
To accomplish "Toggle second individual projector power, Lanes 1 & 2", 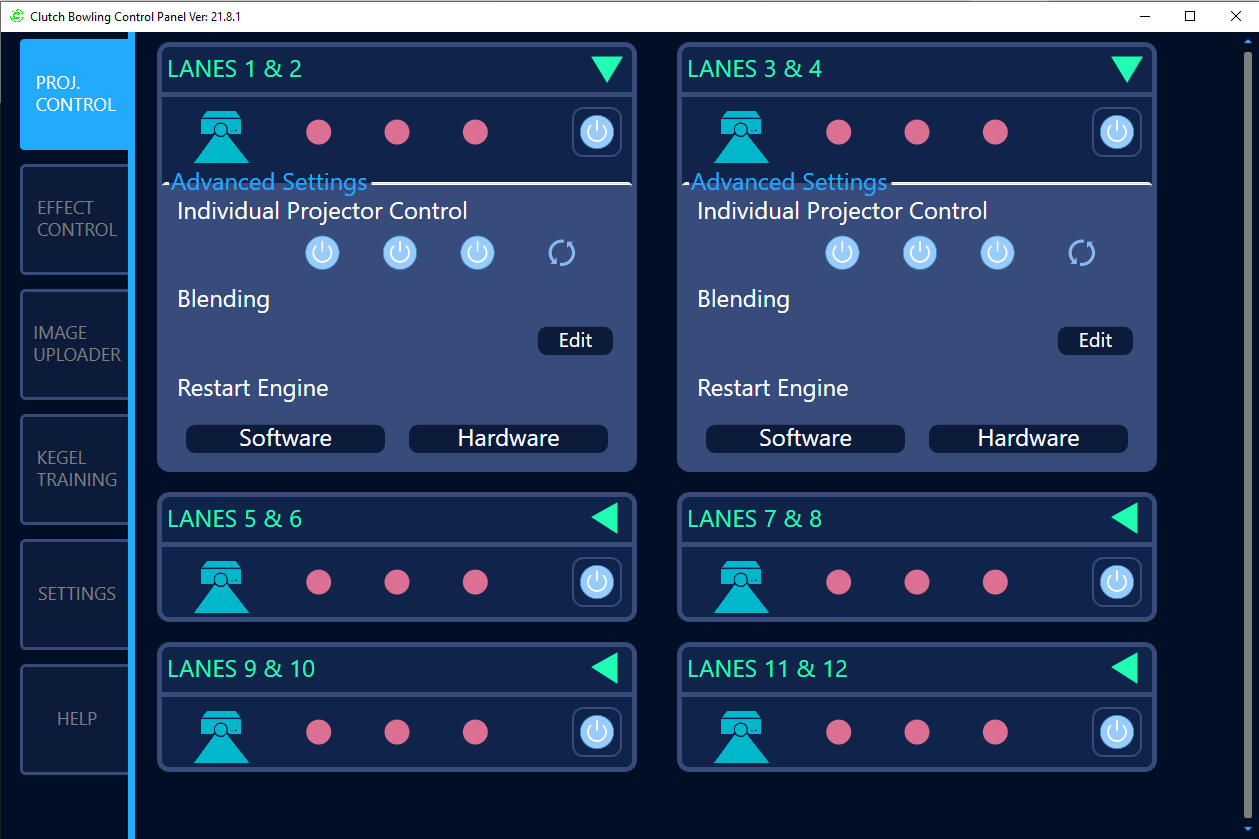I will [x=400, y=253].
